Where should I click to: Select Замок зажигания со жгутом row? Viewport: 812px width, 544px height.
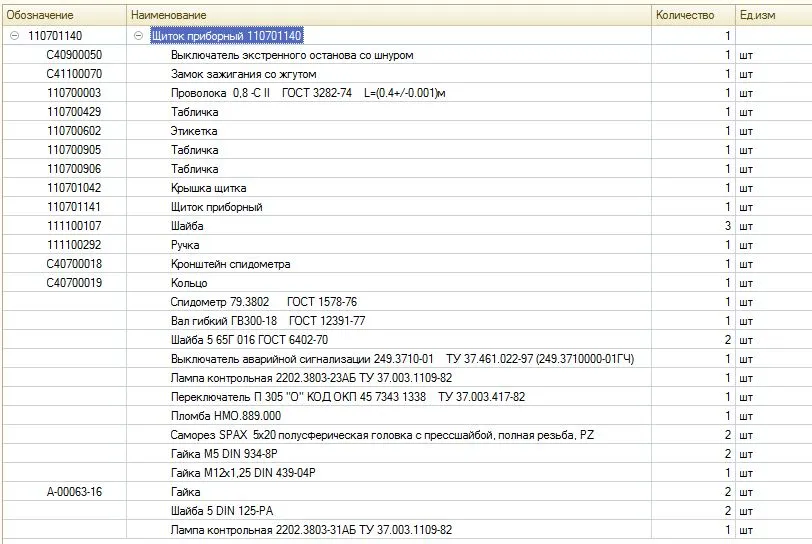coord(243,74)
